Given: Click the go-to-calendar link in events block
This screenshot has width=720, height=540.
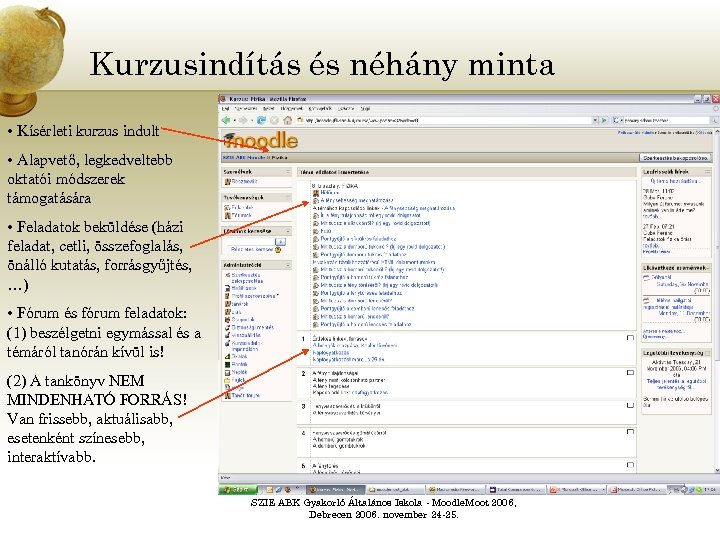Looking at the screenshot, I should [664, 331].
